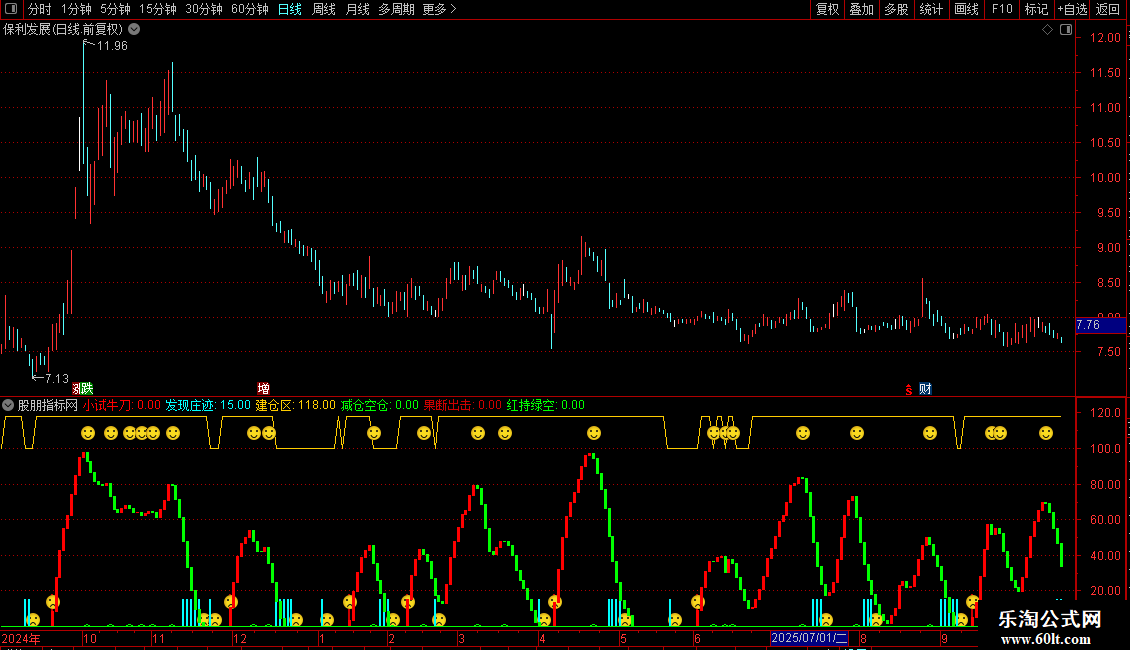Open the 多周期 multi-period view
1130x650 pixels.
pos(396,9)
